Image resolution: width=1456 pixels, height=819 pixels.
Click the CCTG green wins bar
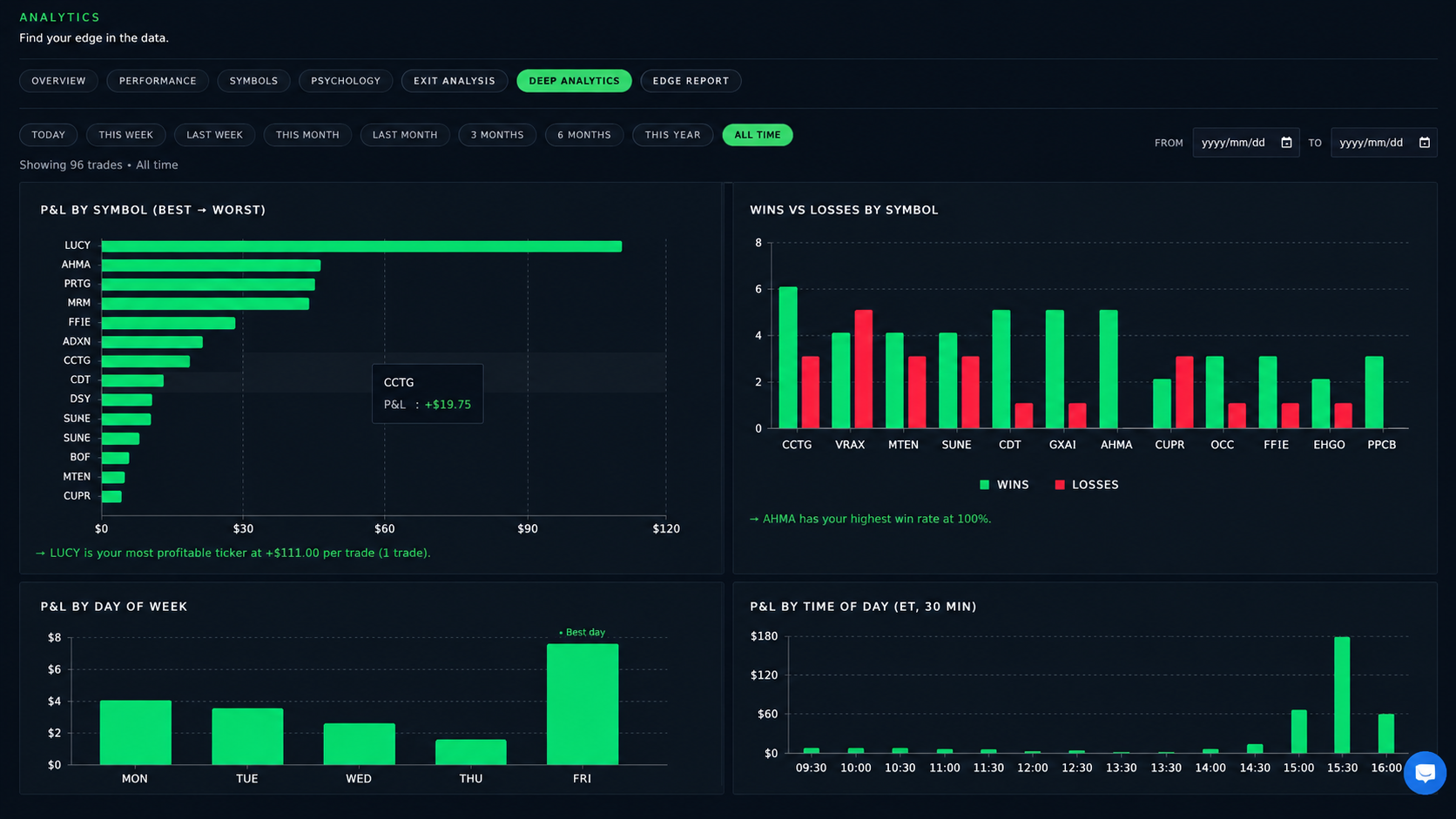point(788,358)
